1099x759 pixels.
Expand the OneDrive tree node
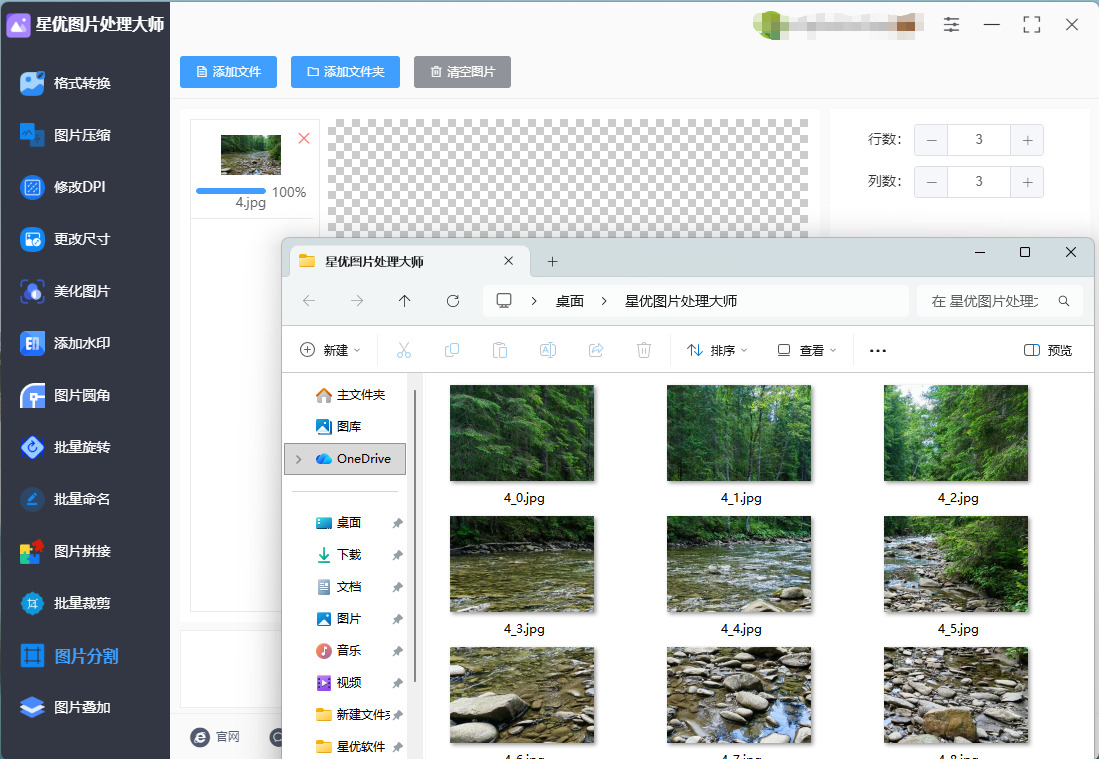click(x=298, y=459)
